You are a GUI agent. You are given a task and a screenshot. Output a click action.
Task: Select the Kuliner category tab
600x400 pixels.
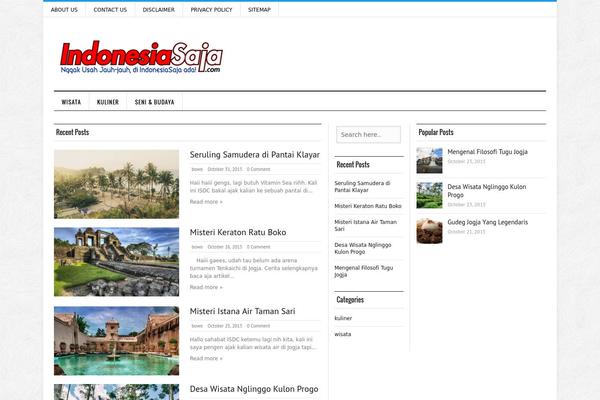coord(108,102)
